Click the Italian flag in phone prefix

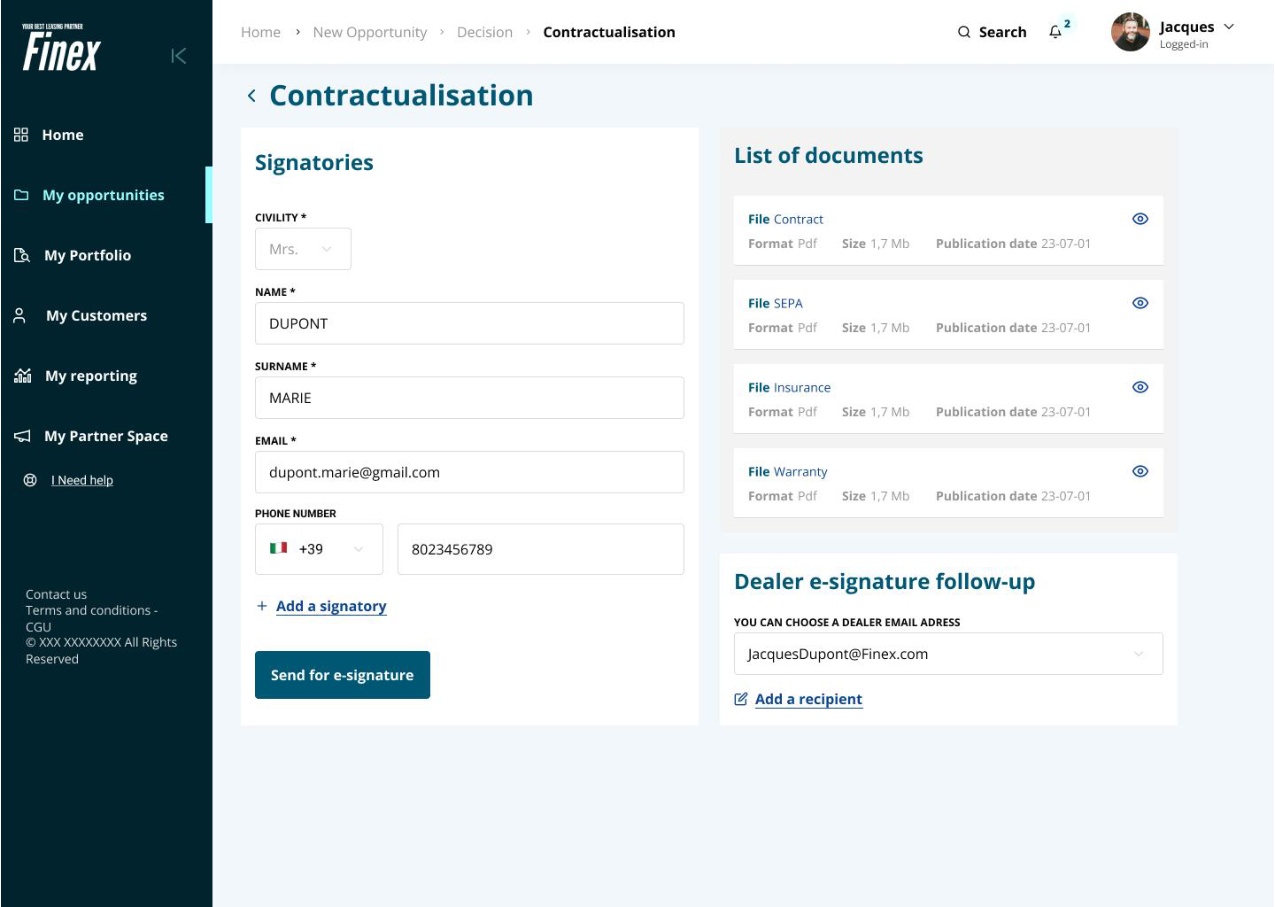click(x=279, y=549)
